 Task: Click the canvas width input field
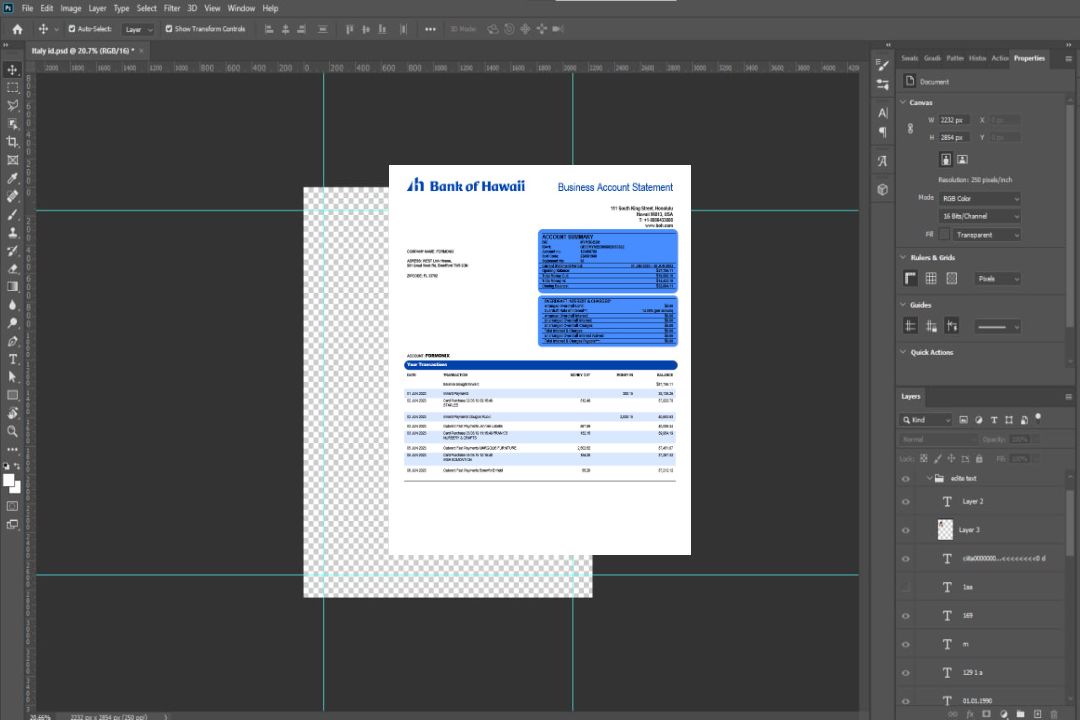click(x=955, y=120)
